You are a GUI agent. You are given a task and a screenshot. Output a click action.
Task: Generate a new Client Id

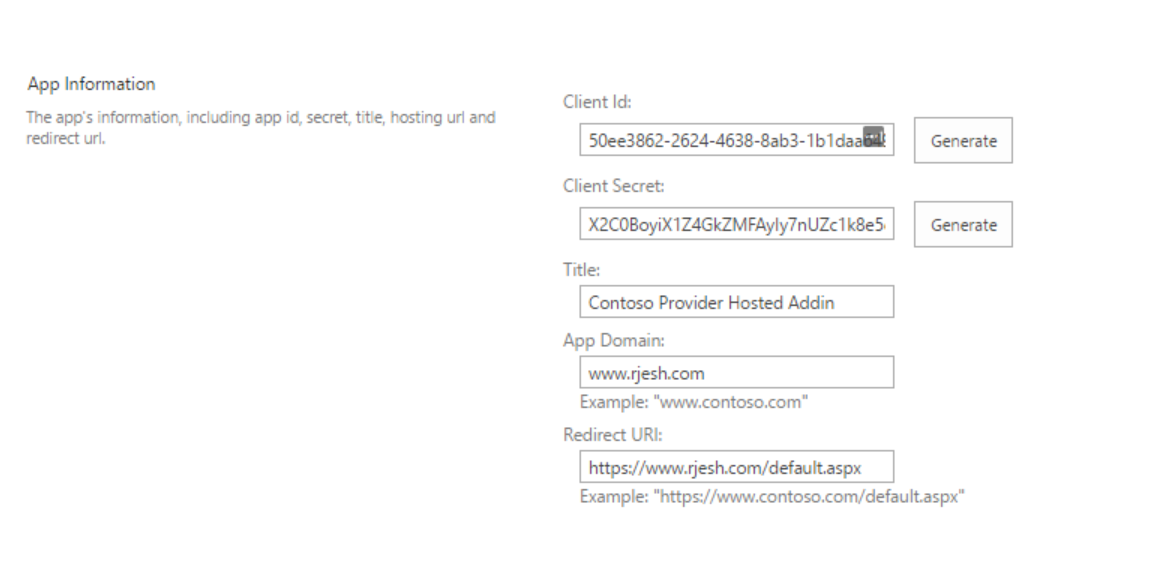963,140
